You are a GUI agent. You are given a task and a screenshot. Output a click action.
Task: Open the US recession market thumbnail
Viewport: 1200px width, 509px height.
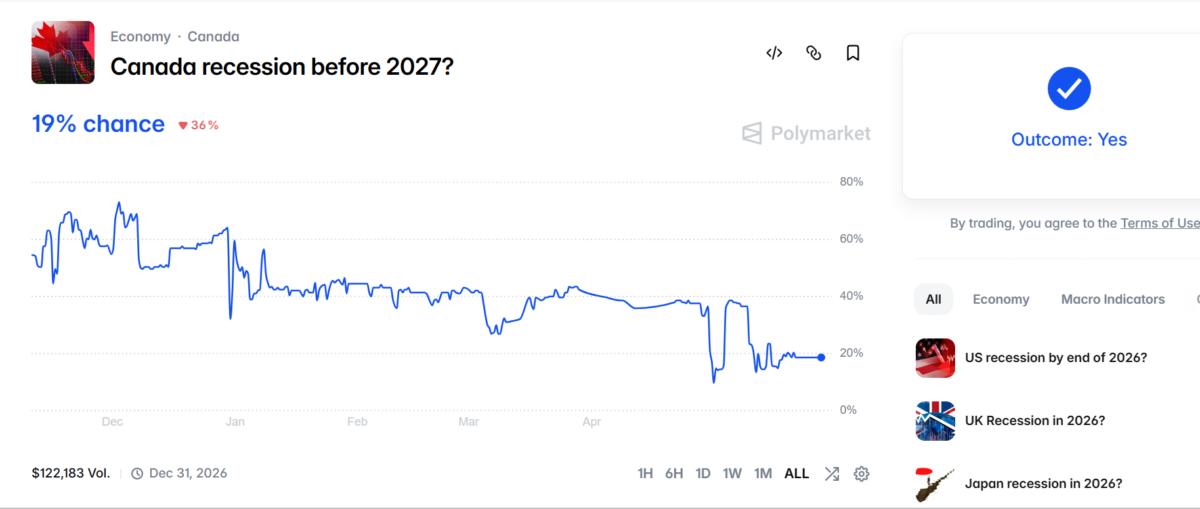pos(935,358)
